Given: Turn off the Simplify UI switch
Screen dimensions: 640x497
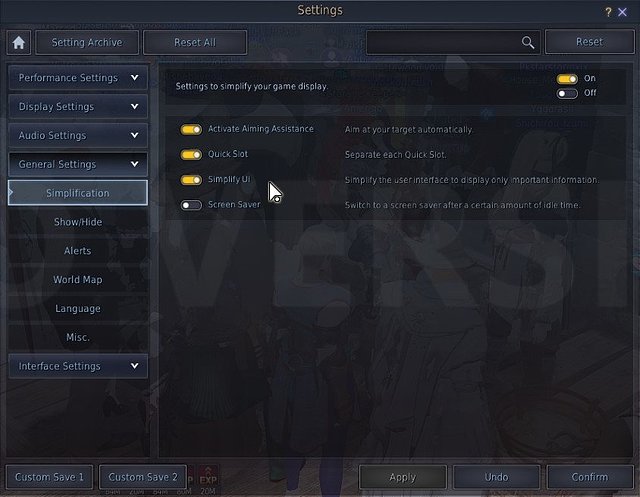Looking at the screenshot, I should click(x=191, y=180).
